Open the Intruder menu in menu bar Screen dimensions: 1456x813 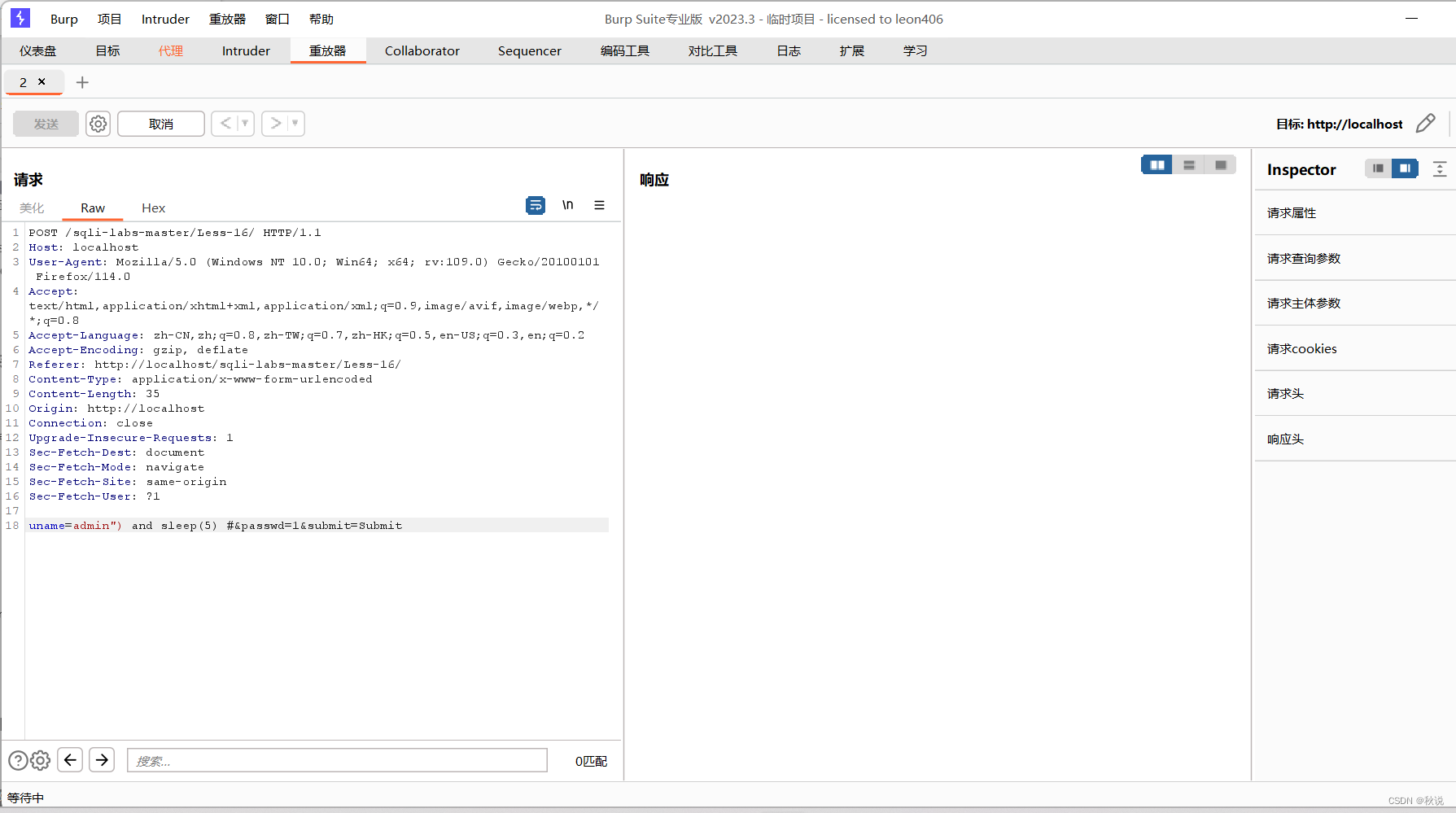[165, 19]
